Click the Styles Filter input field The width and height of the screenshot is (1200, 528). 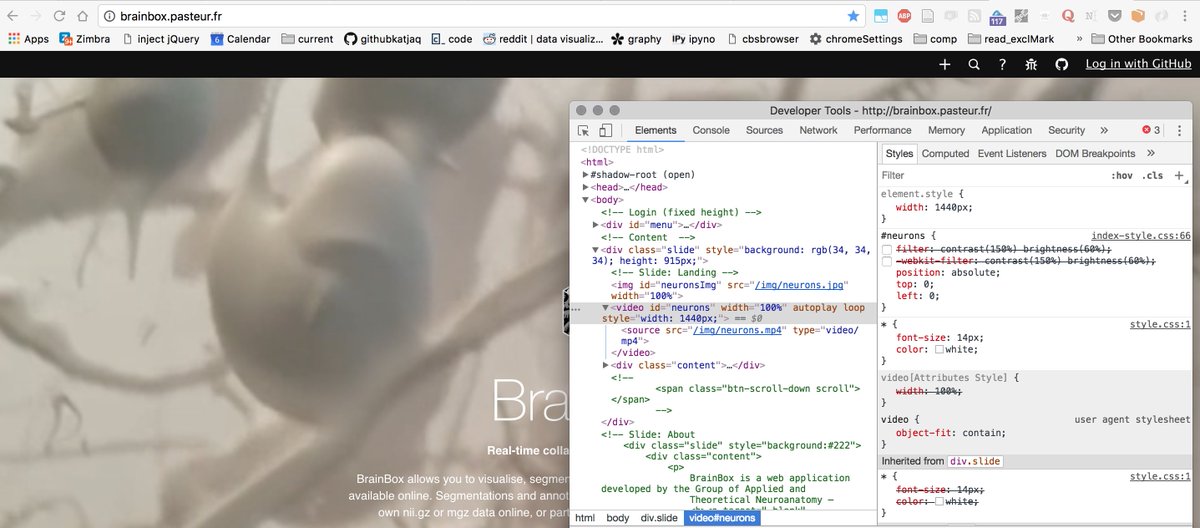pyautogui.click(x=990, y=175)
